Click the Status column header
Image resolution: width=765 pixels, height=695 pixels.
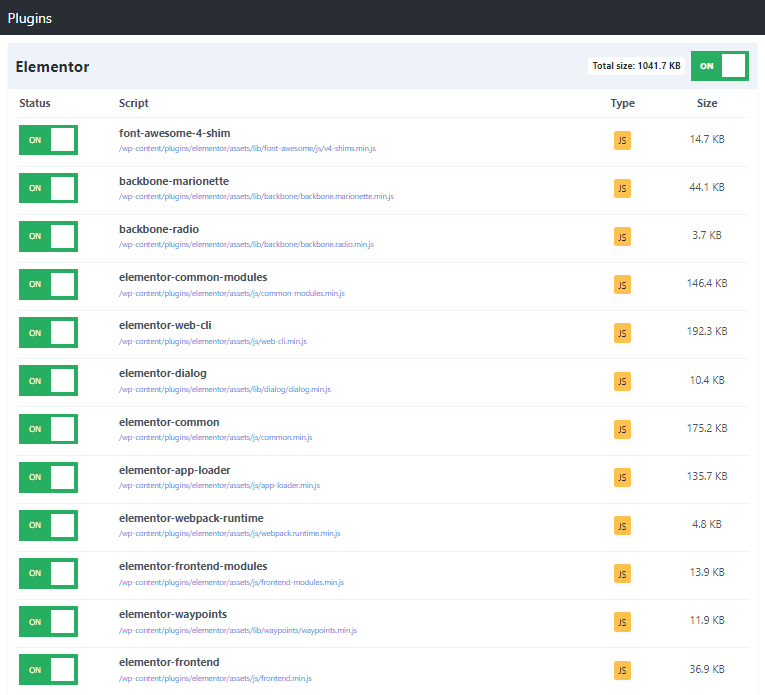35,103
